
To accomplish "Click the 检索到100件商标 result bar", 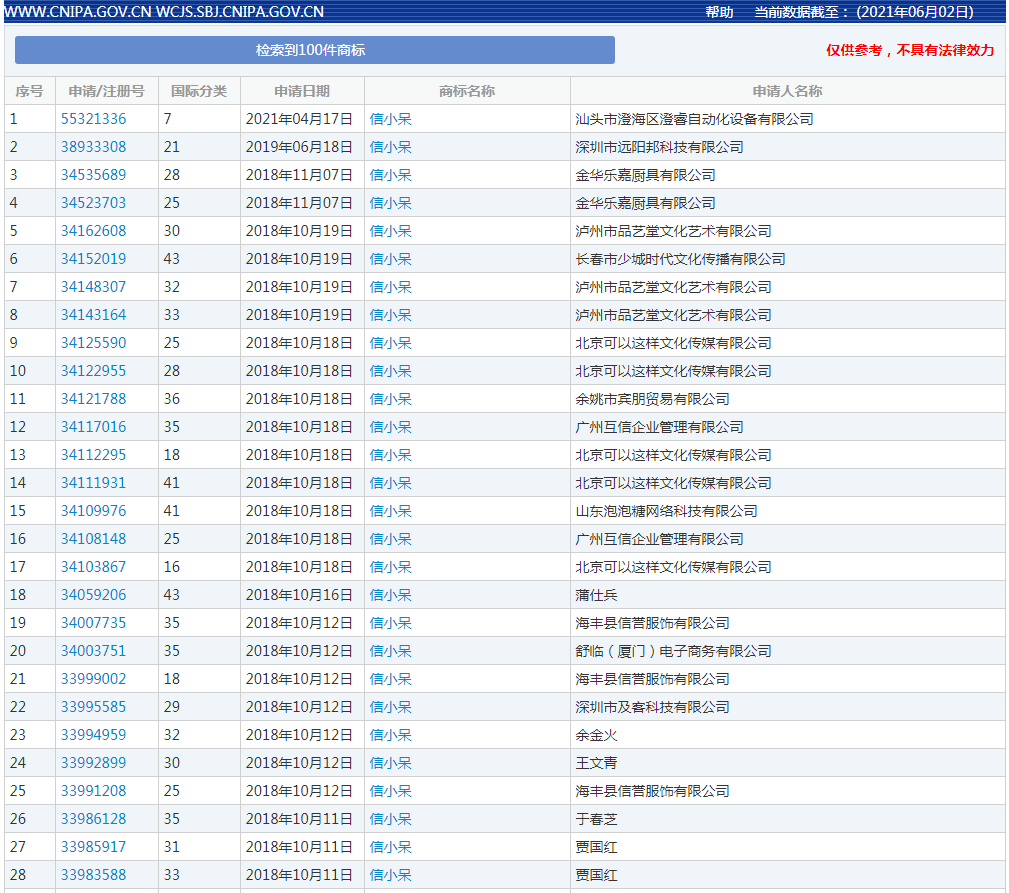I will 315,50.
